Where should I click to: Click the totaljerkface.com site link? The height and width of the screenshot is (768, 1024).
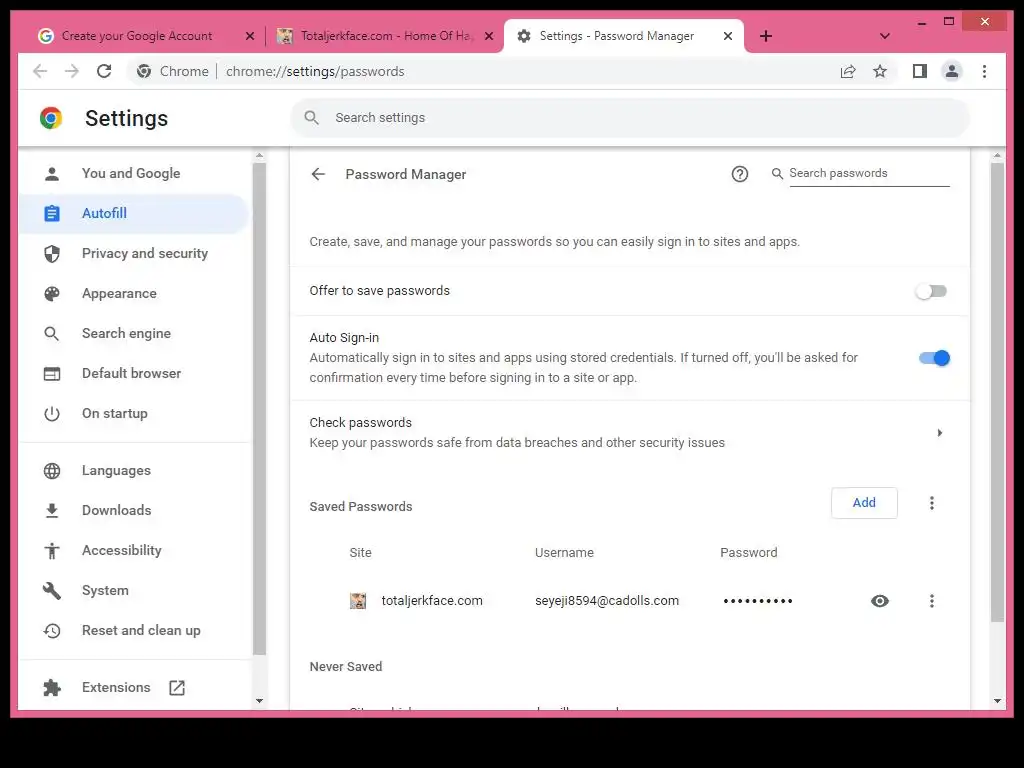(x=432, y=601)
